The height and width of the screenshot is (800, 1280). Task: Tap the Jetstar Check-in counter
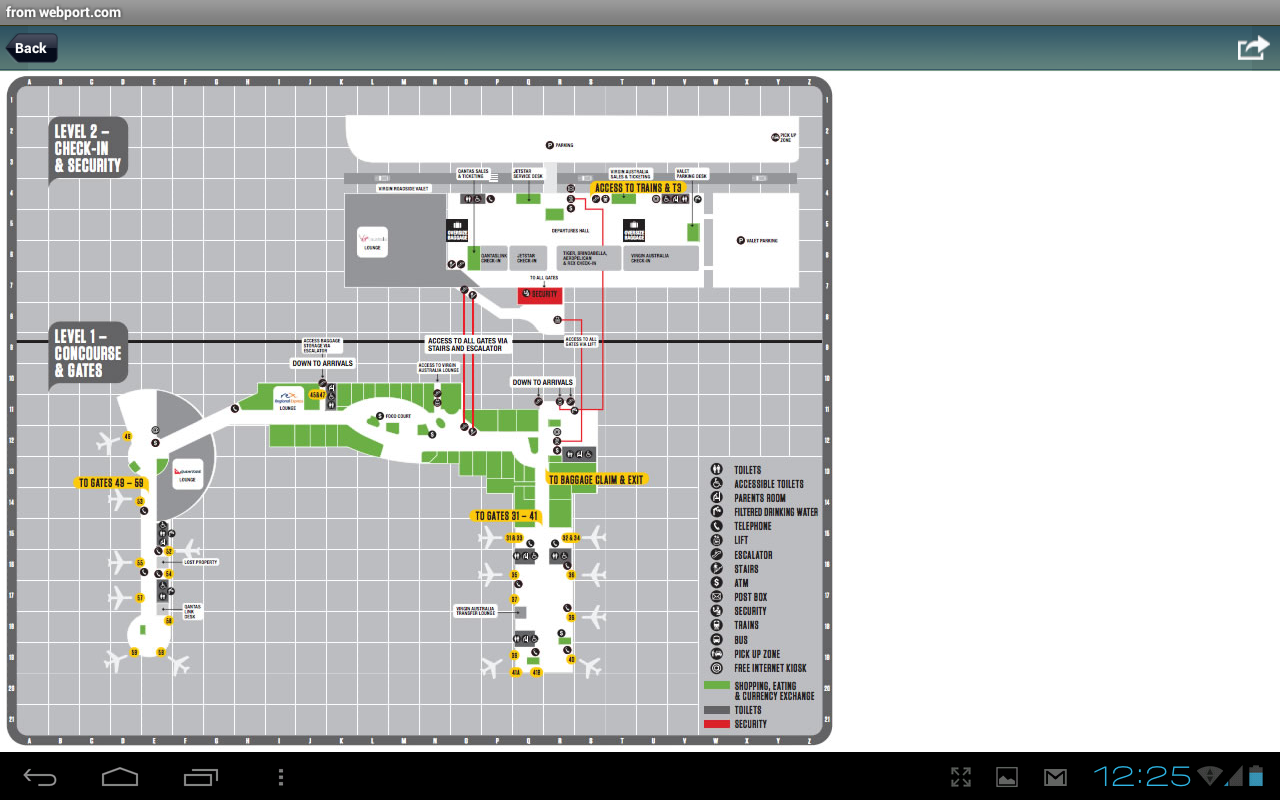pos(527,258)
